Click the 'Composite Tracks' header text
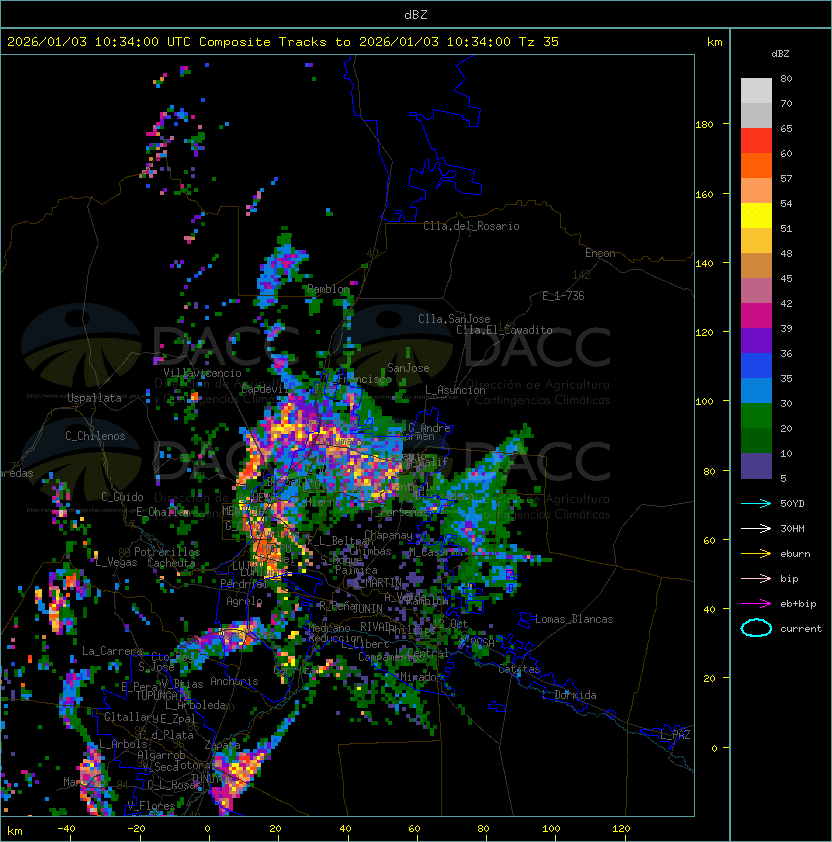Image resolution: width=832 pixels, height=842 pixels. click(263, 42)
